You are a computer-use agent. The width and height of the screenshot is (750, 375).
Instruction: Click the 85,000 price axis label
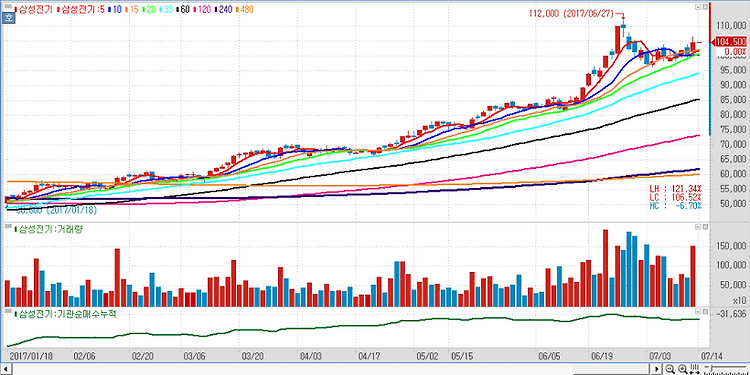[734, 100]
